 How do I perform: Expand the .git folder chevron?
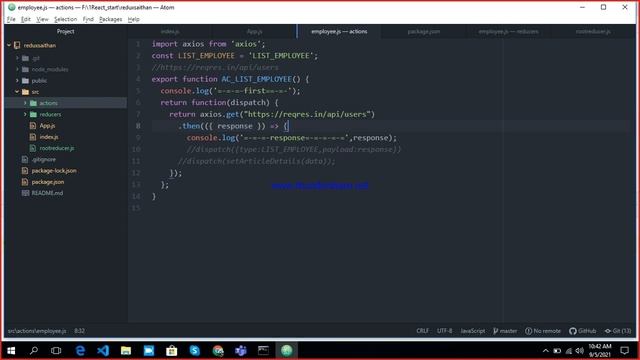[18, 58]
